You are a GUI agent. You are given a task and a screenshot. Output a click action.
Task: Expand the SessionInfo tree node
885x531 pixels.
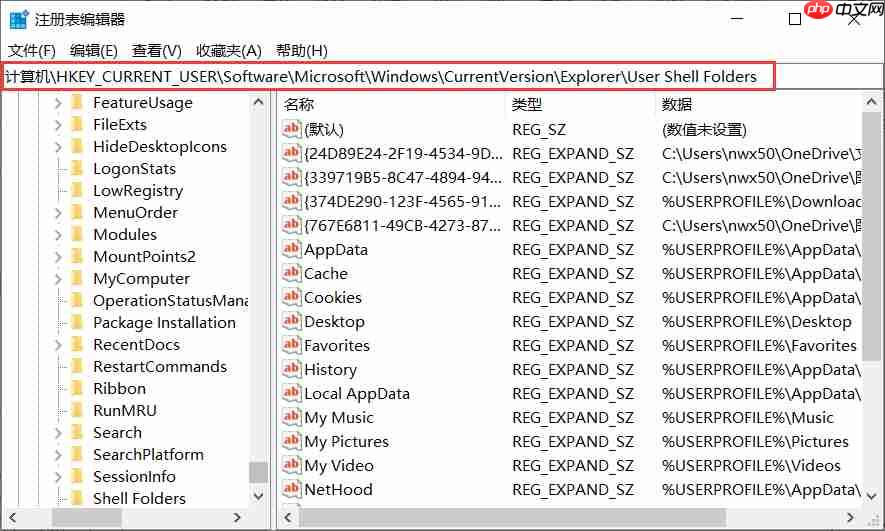(x=58, y=477)
